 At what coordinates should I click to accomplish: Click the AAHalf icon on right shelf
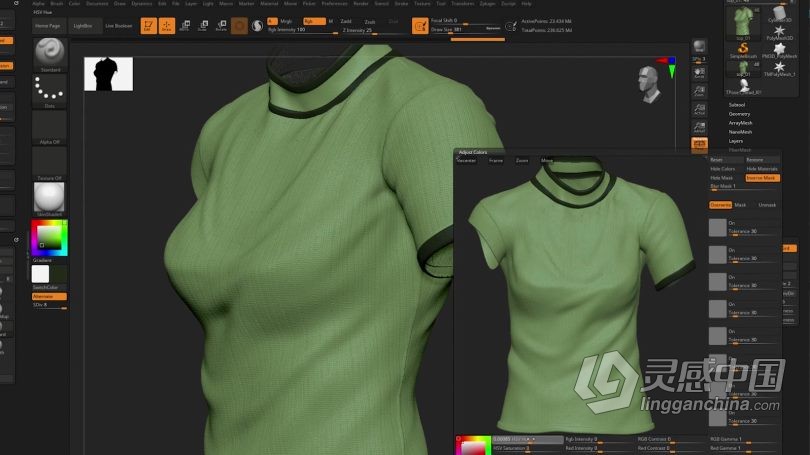tap(699, 128)
